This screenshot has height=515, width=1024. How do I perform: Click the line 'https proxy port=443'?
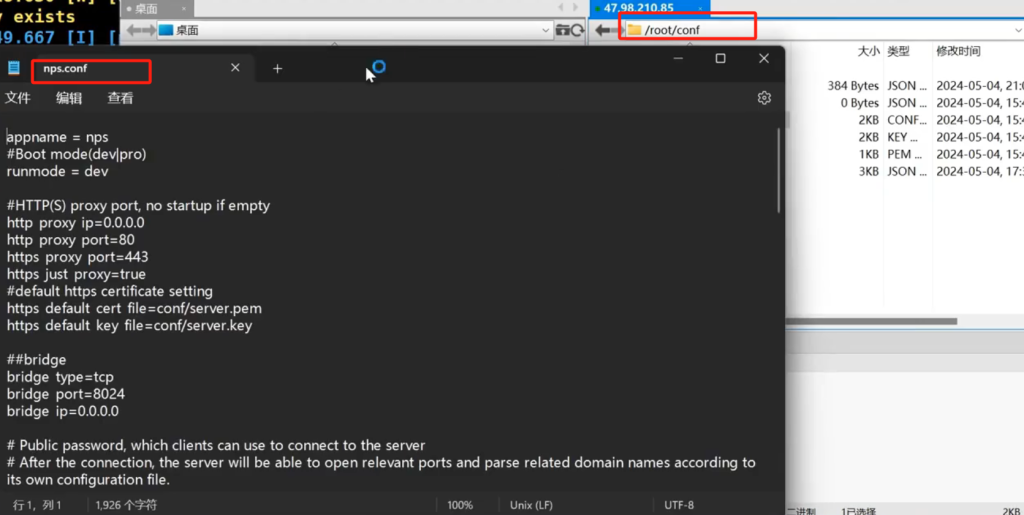78,257
